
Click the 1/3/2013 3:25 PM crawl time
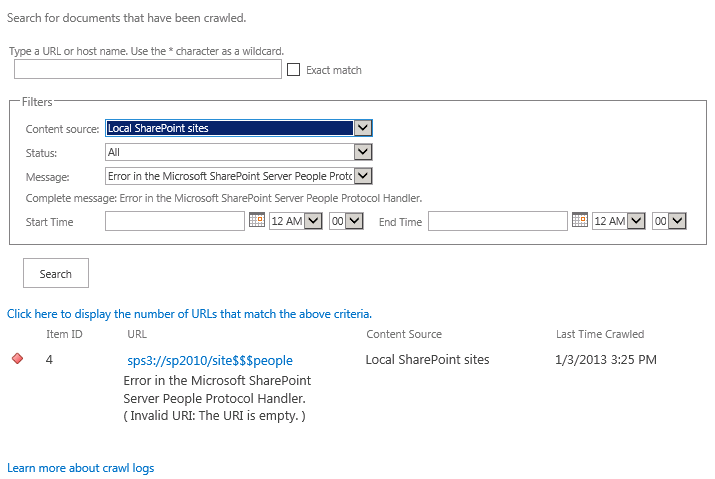pyautogui.click(x=606, y=360)
